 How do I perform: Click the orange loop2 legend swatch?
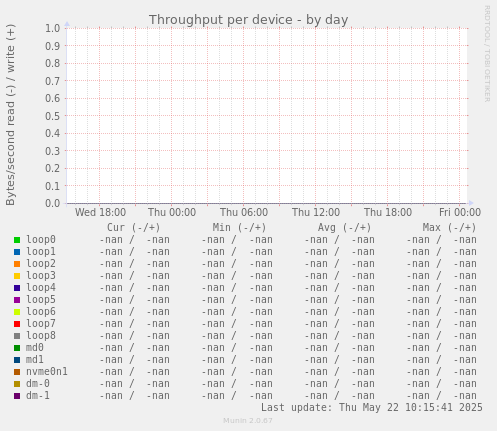17,264
